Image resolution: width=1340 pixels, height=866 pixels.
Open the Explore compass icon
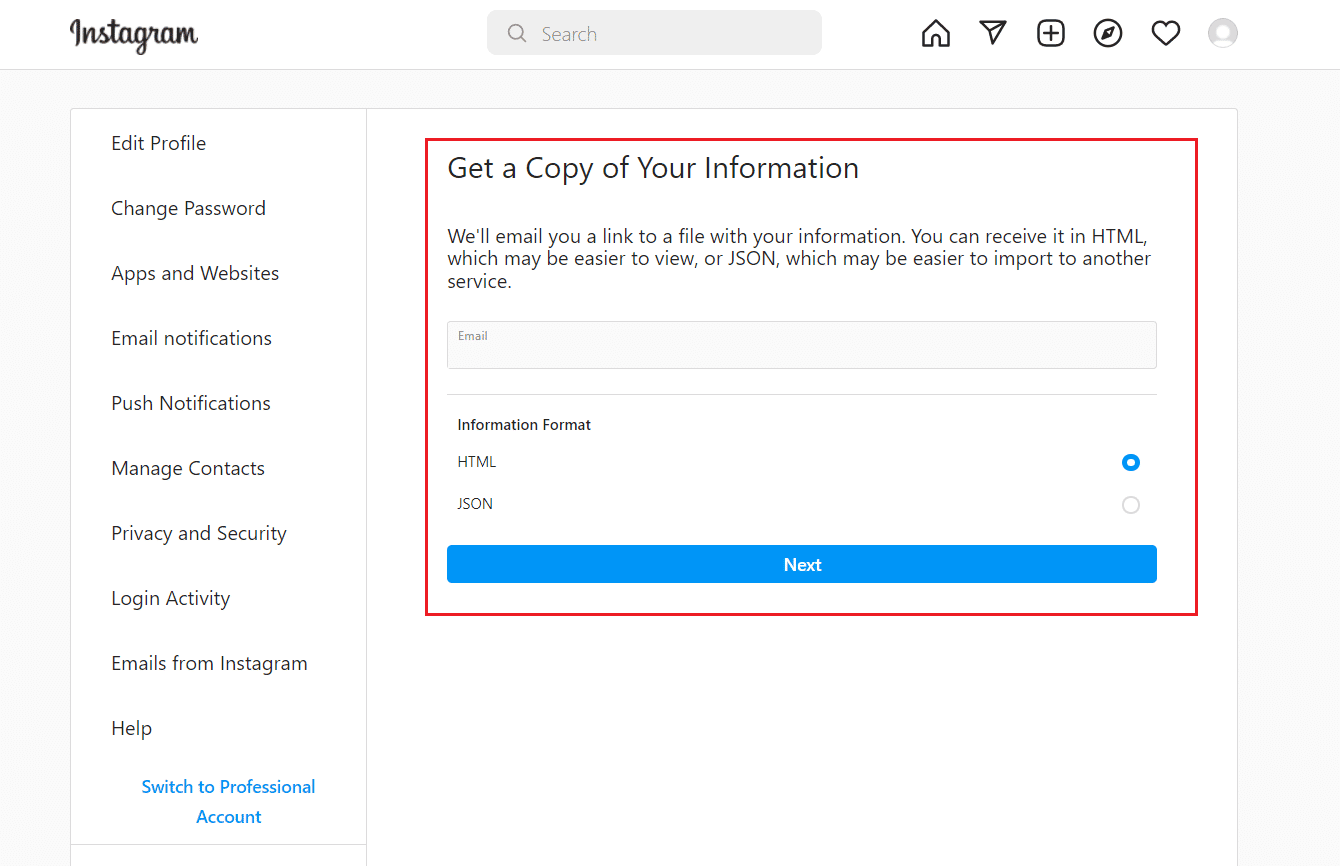(x=1108, y=32)
